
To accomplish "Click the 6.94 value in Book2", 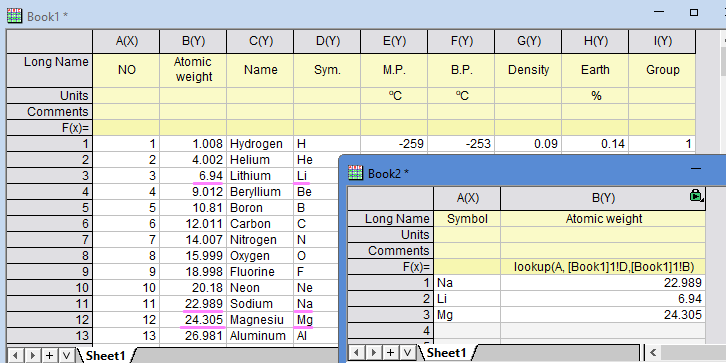I will point(603,299).
